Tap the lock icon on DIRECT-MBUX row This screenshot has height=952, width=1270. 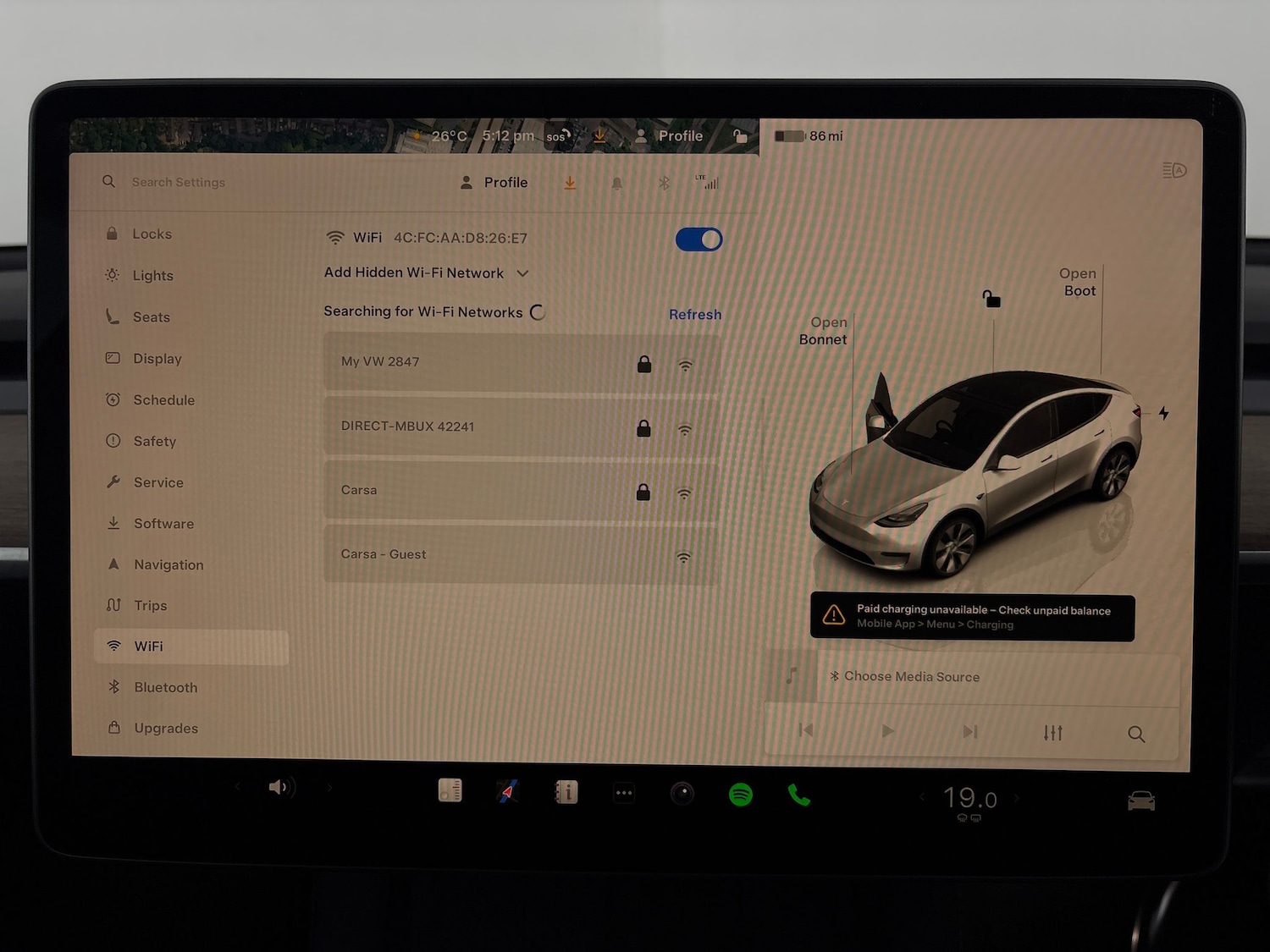tap(643, 428)
